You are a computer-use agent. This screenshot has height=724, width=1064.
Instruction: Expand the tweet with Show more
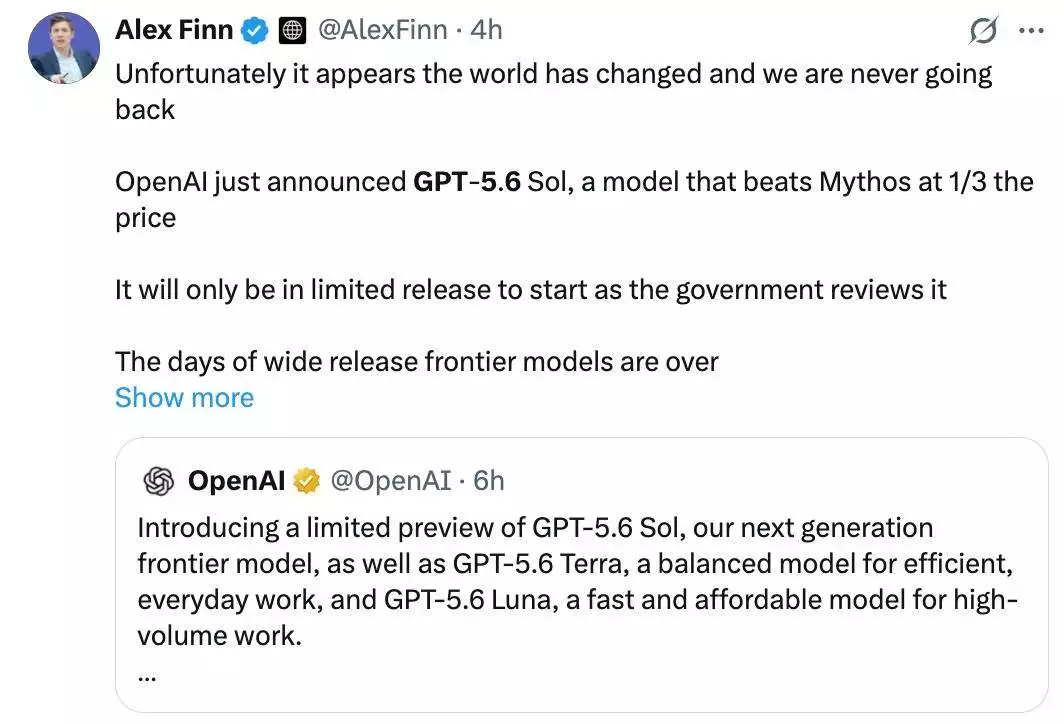pyautogui.click(x=184, y=398)
